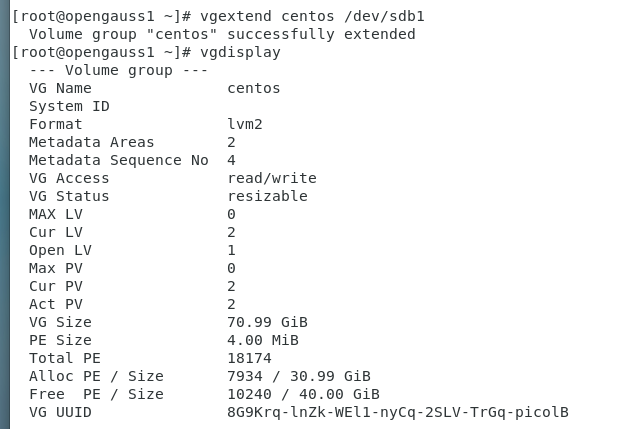Click the VG Size value 70.99 GiB
This screenshot has width=618, height=429.
click(267, 322)
